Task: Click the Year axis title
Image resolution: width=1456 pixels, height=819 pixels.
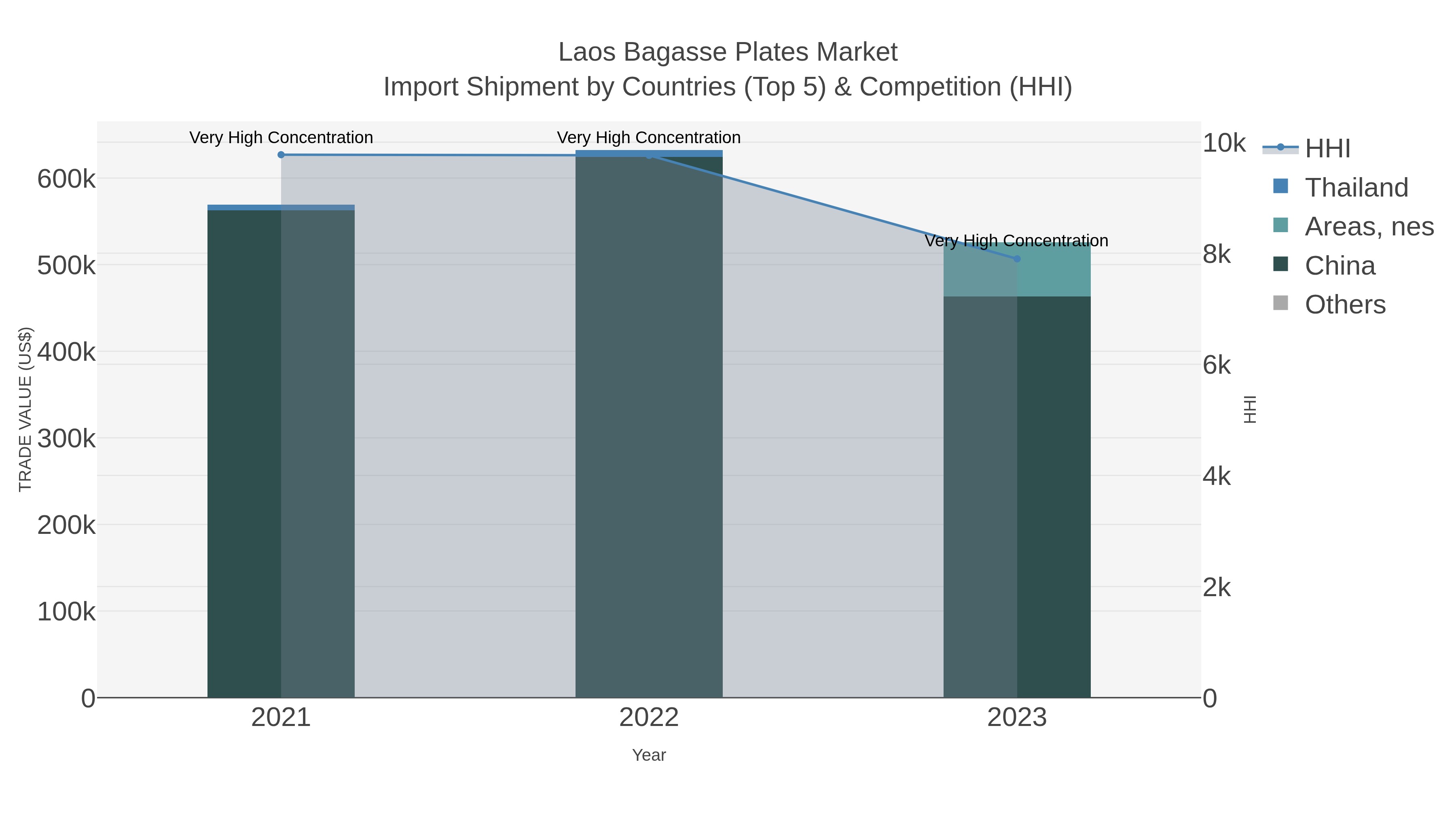Action: (649, 755)
